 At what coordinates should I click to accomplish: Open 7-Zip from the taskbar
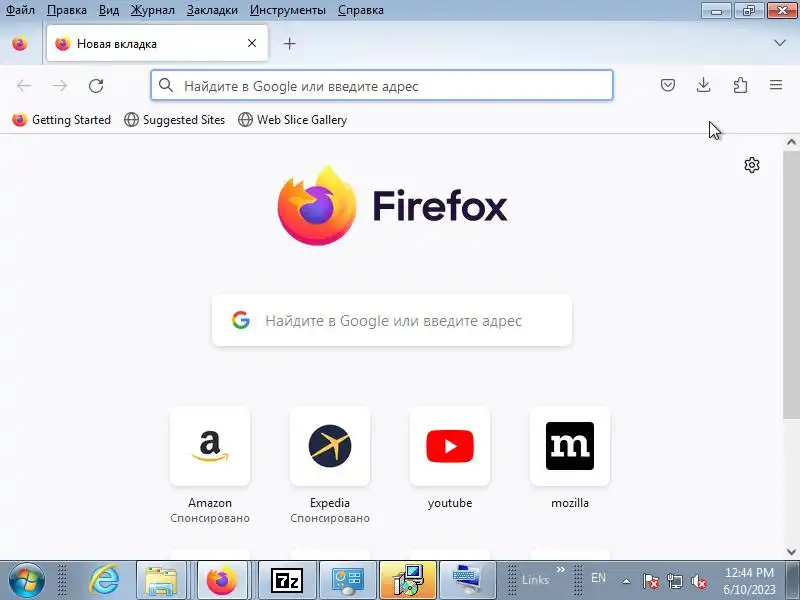287,580
